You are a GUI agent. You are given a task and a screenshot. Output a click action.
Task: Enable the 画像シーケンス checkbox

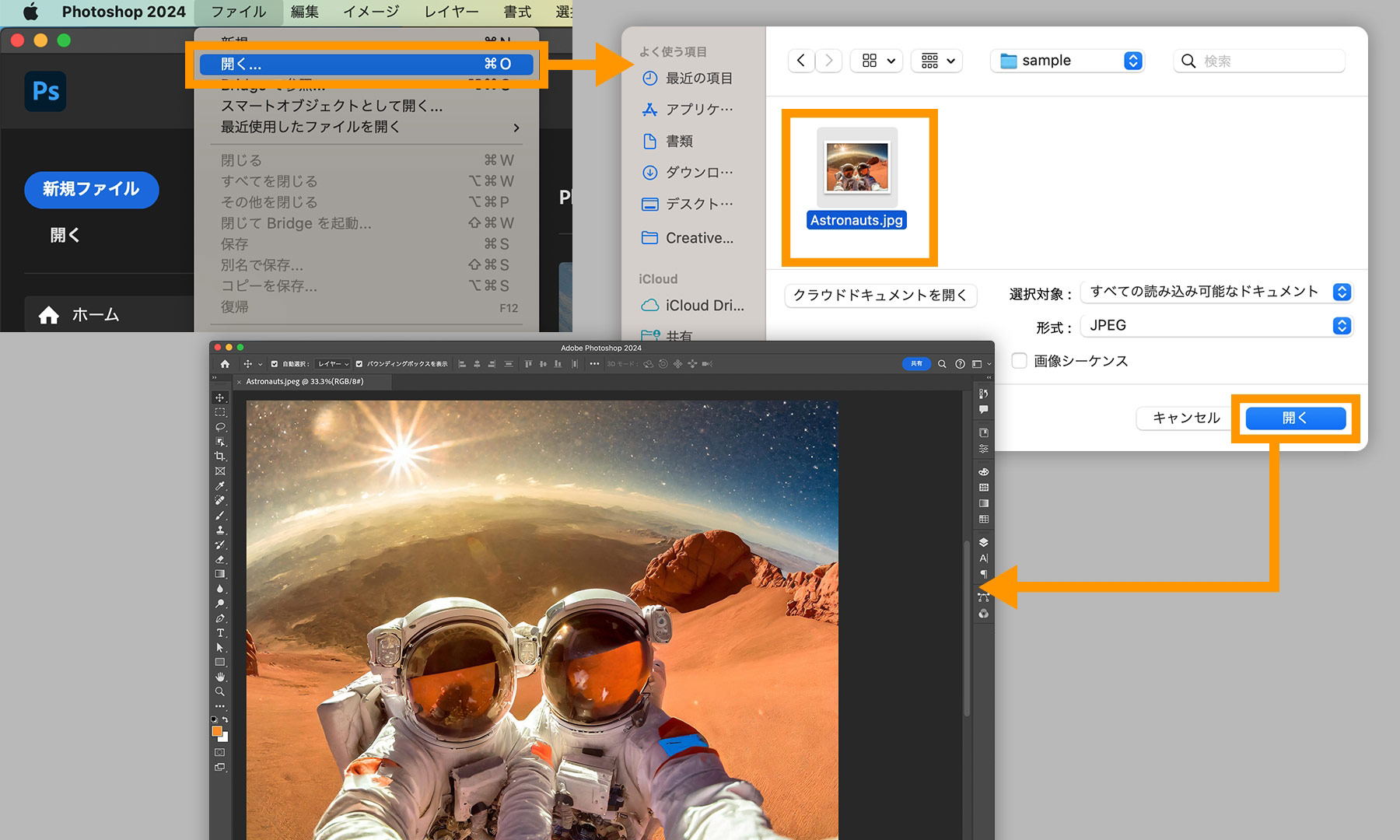click(1019, 360)
